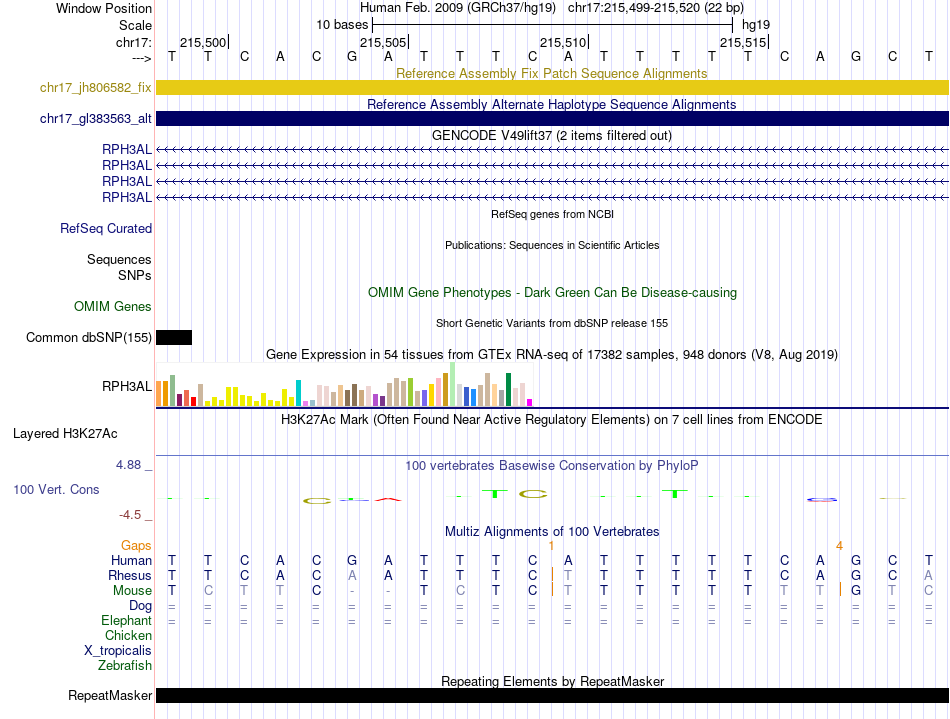Viewport: 950px width, 719px height.
Task: Click the tall light green GTEx expression bar
Action: (453, 384)
